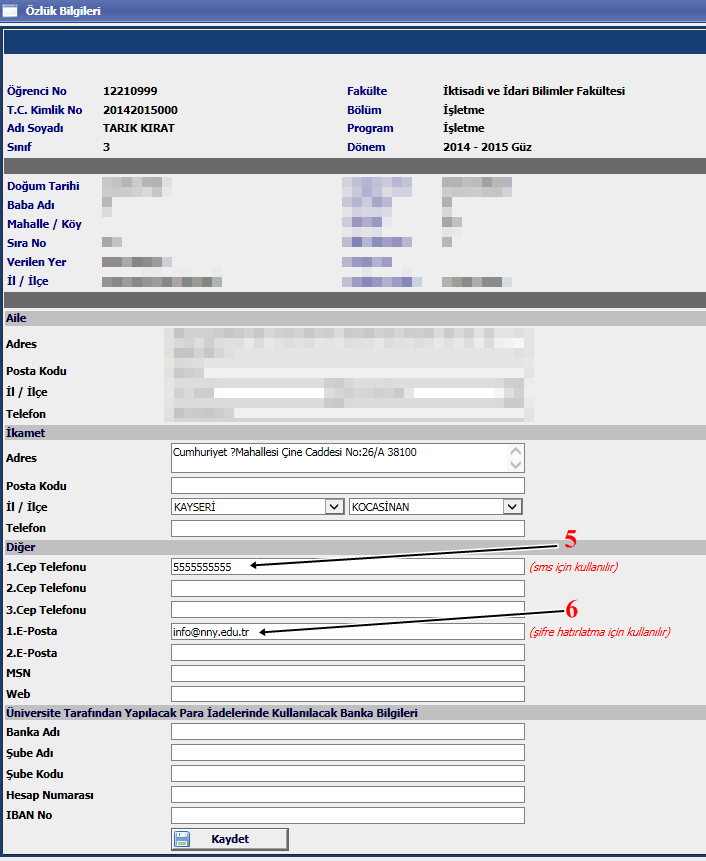
Task: Click the IBAN No input field
Action: pyautogui.click(x=347, y=815)
